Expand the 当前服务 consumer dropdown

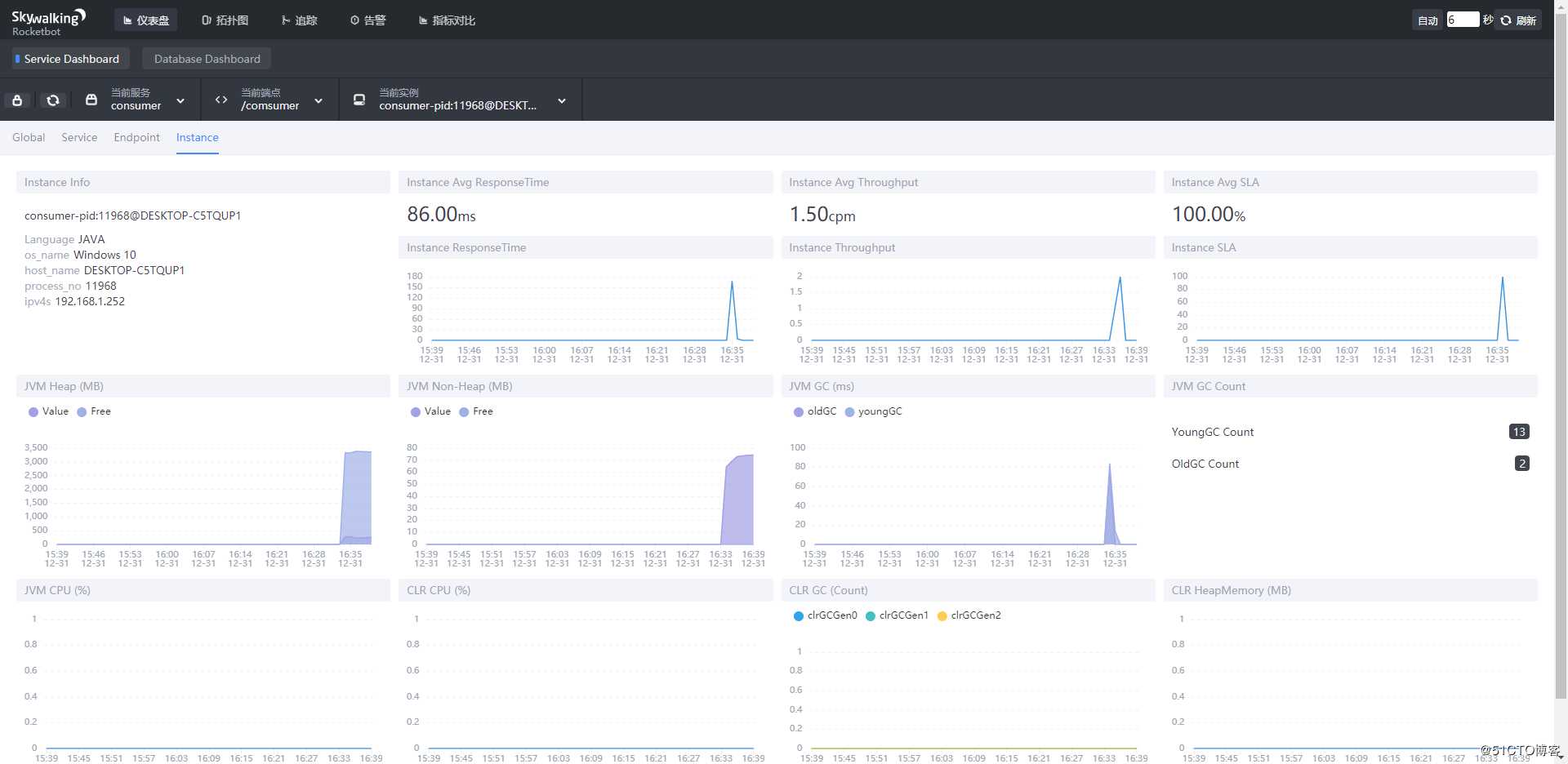(x=180, y=100)
